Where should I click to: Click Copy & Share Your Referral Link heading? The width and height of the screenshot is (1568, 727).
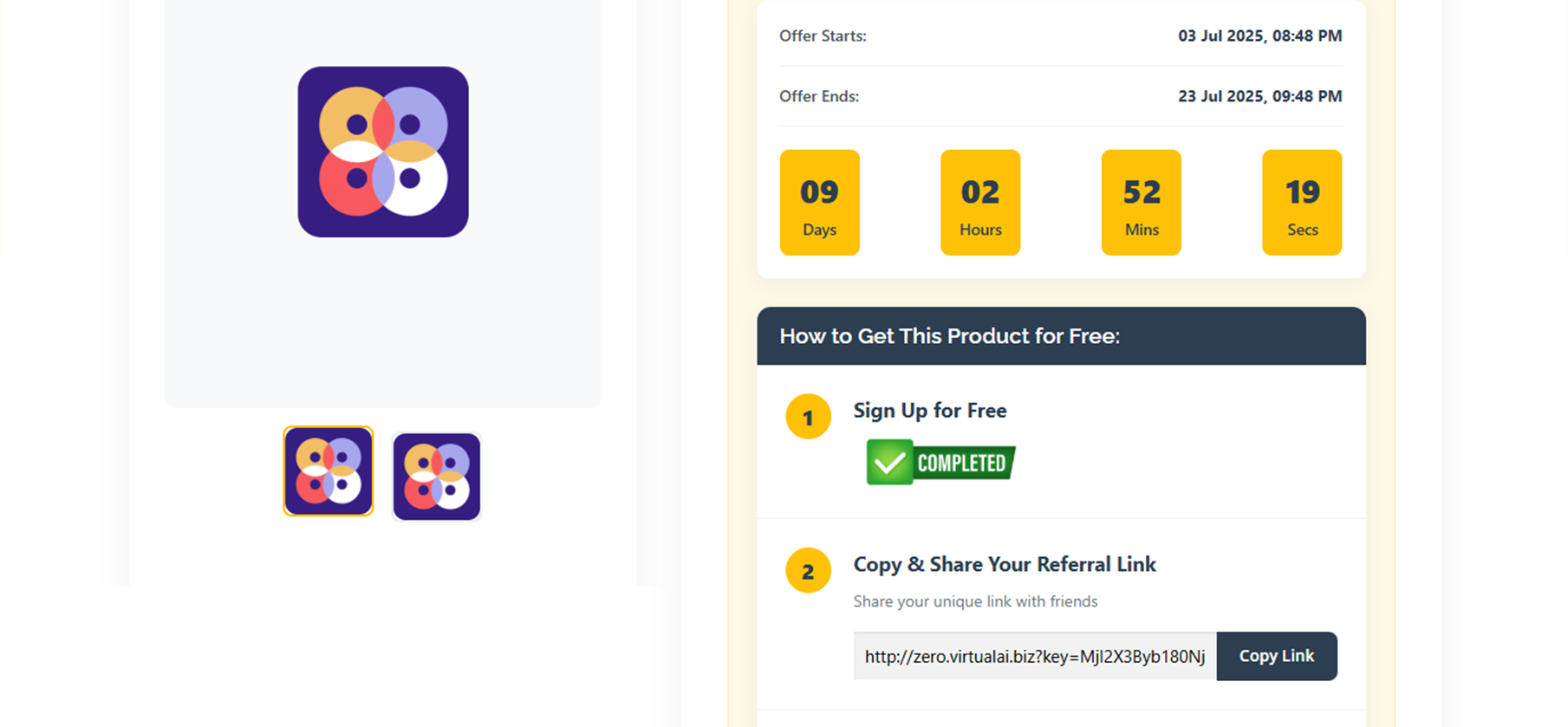click(x=1005, y=564)
